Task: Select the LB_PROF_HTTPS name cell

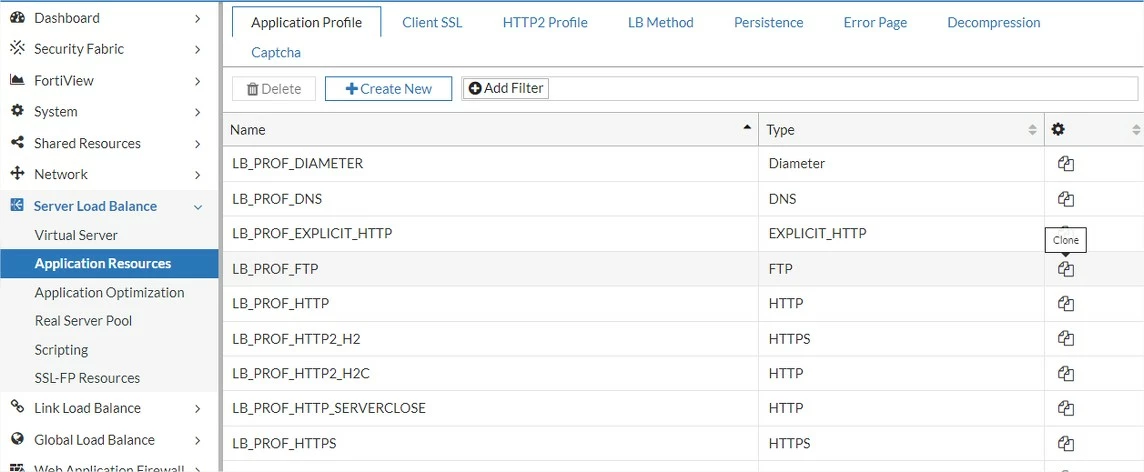Action: click(490, 444)
